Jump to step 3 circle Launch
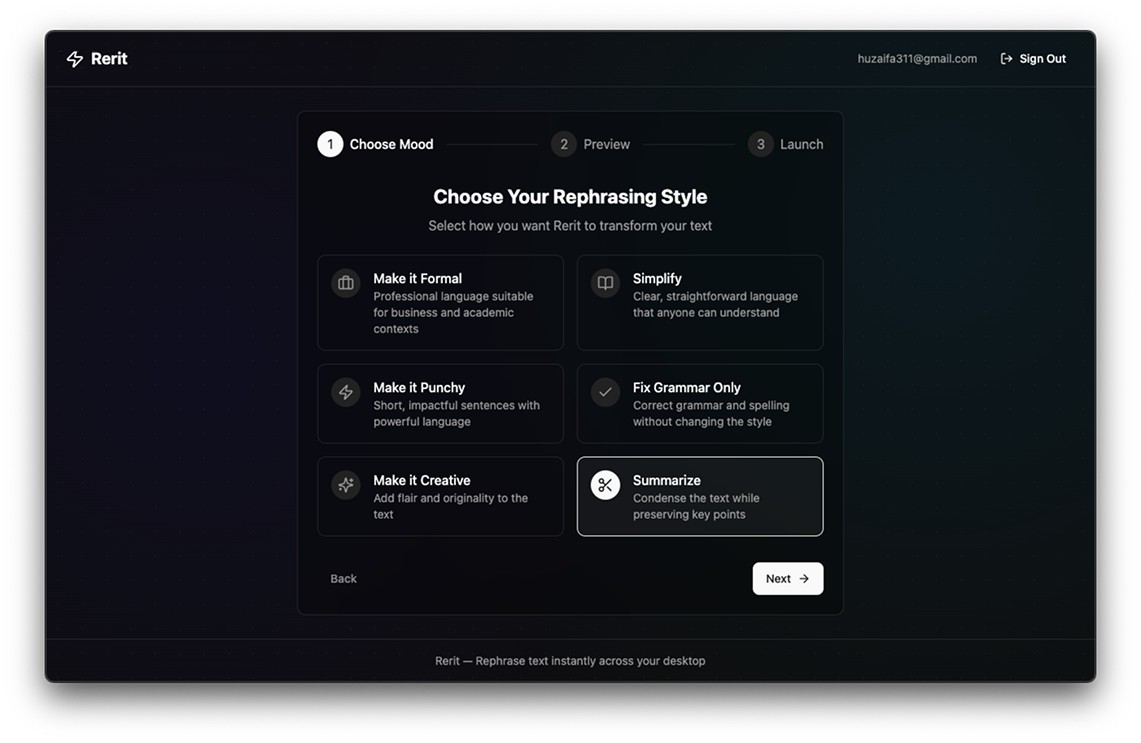The image size is (1141, 743). 760,144
